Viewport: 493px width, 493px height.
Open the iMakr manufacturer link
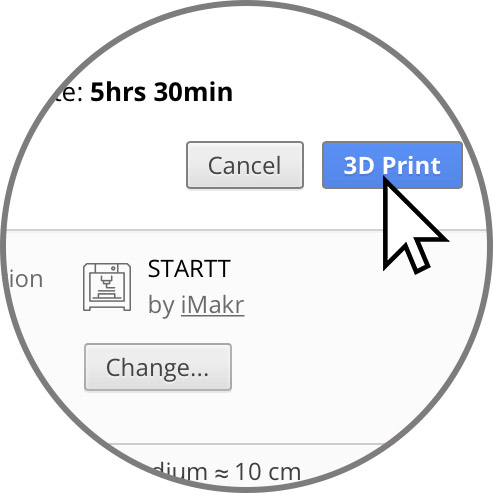pos(213,305)
